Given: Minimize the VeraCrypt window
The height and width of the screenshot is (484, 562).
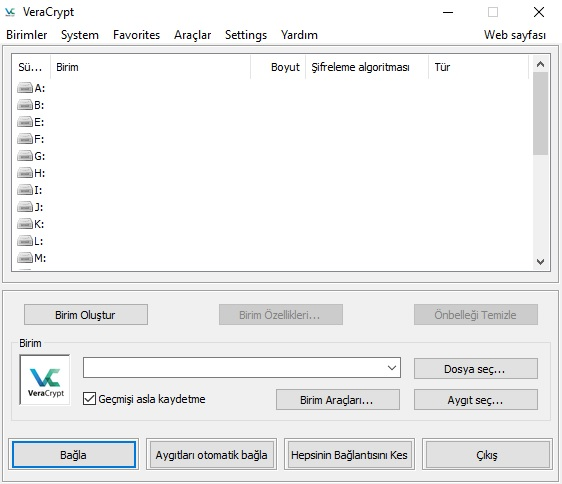Looking at the screenshot, I should tap(448, 12).
